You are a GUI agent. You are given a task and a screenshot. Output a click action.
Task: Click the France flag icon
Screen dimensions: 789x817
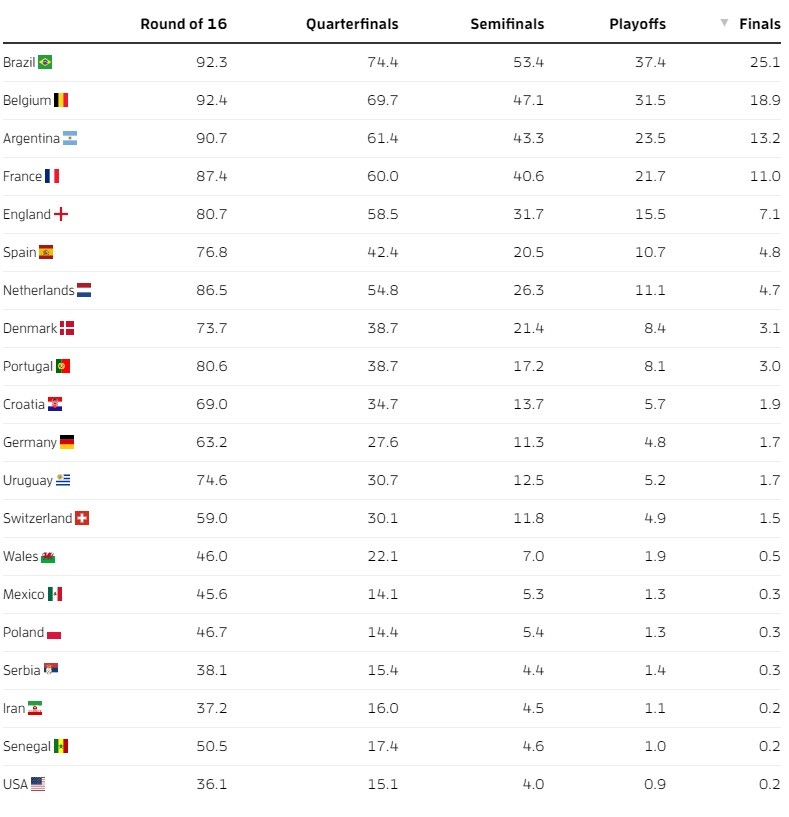(52, 176)
